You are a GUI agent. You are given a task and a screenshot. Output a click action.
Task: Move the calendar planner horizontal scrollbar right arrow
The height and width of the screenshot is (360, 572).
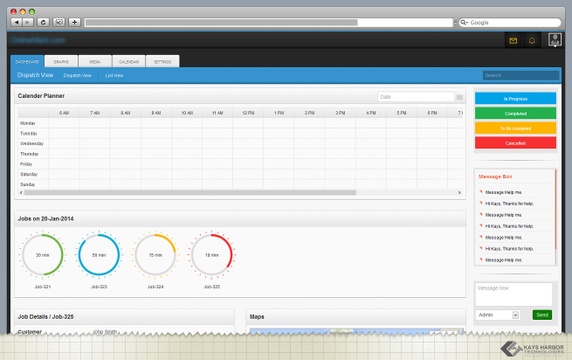click(x=459, y=193)
